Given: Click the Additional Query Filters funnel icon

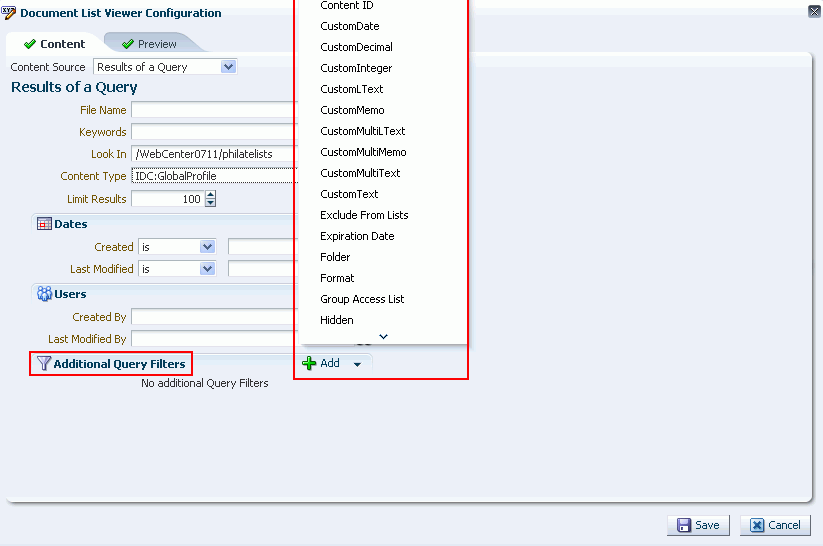Looking at the screenshot, I should [x=44, y=363].
